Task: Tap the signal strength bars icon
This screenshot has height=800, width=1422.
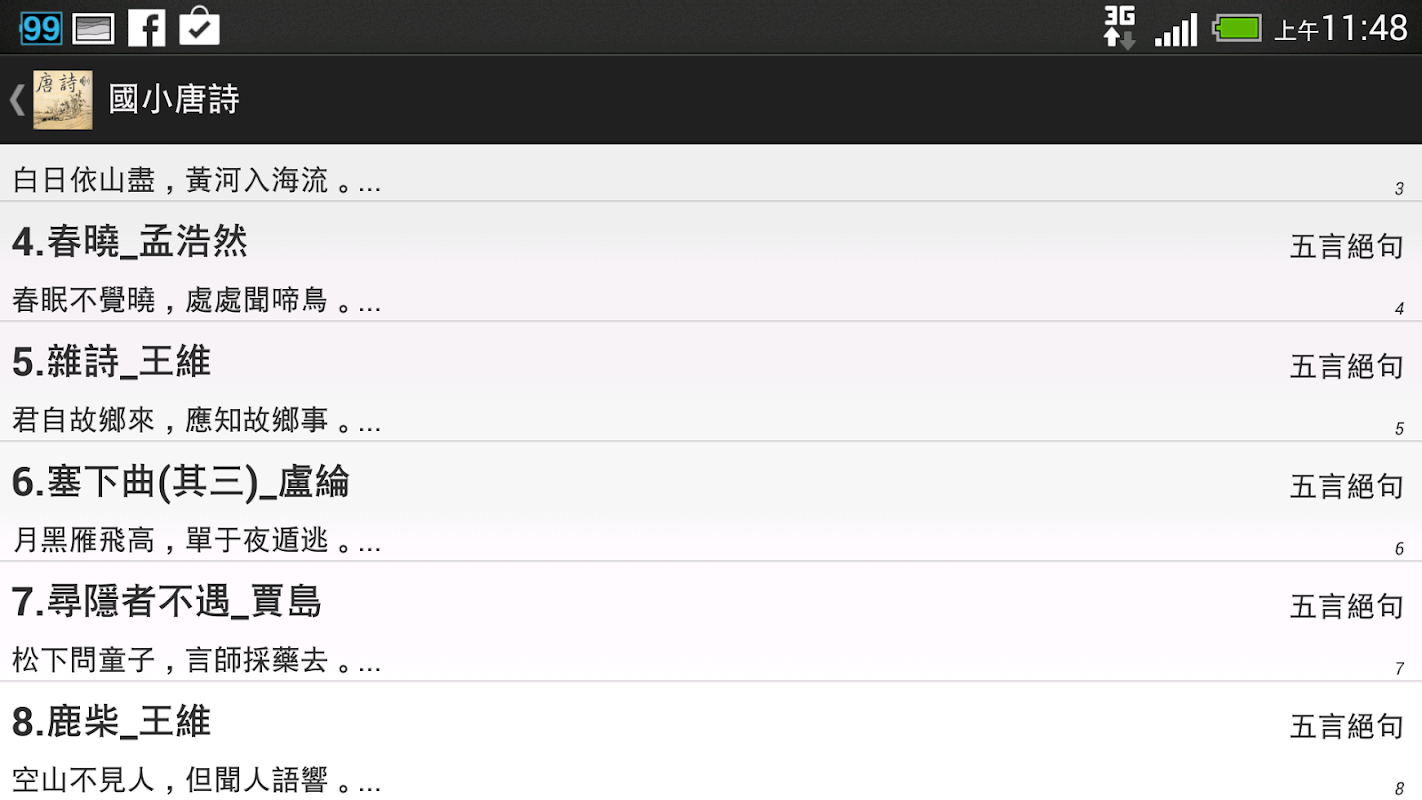Action: coord(1176,30)
